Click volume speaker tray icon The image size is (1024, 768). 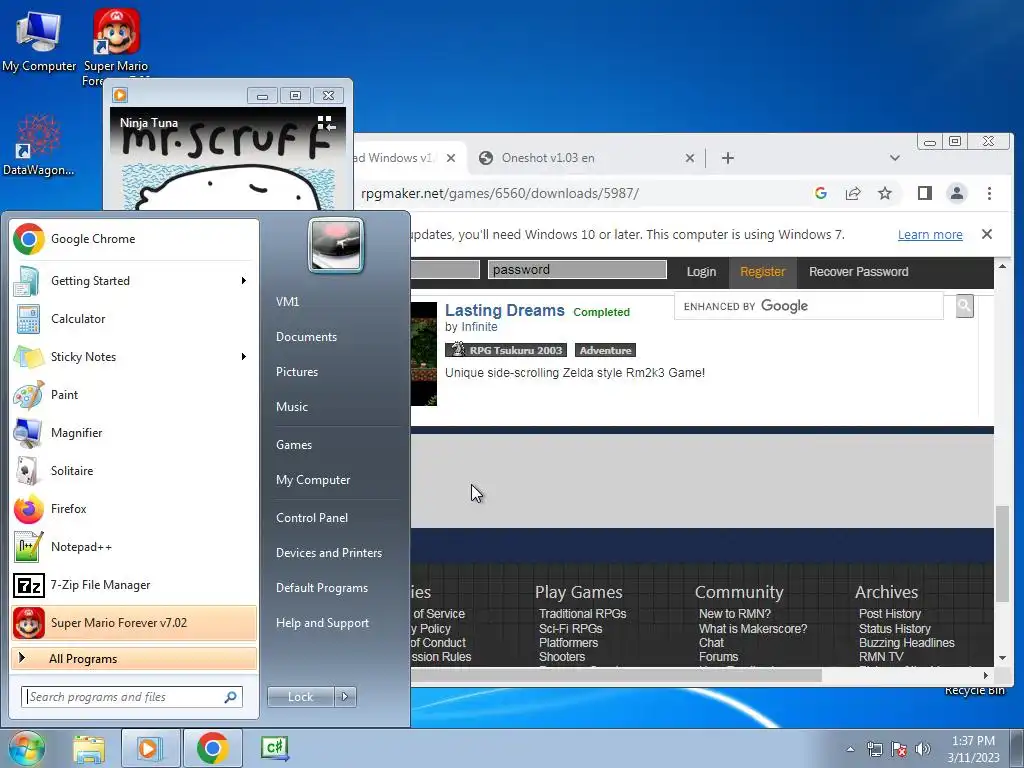coord(923,749)
